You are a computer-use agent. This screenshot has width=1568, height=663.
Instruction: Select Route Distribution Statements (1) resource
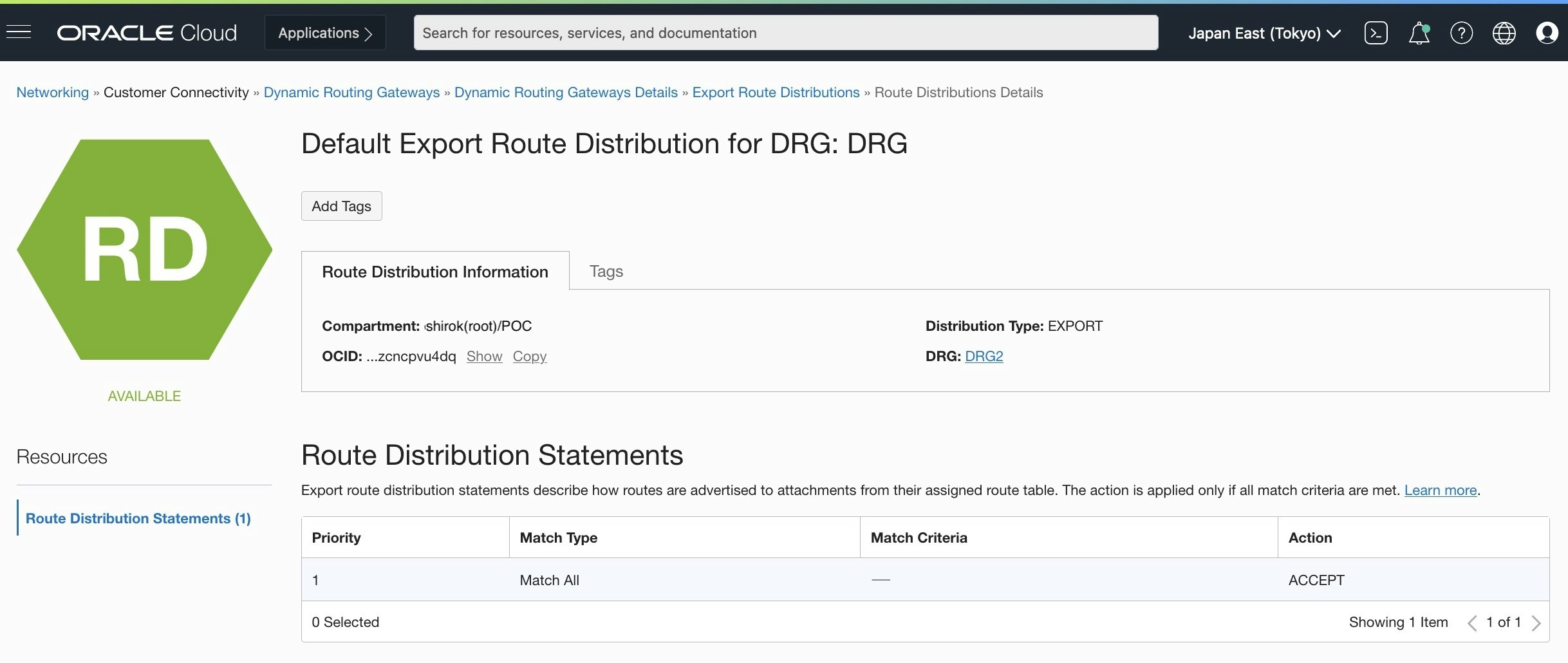(x=138, y=518)
